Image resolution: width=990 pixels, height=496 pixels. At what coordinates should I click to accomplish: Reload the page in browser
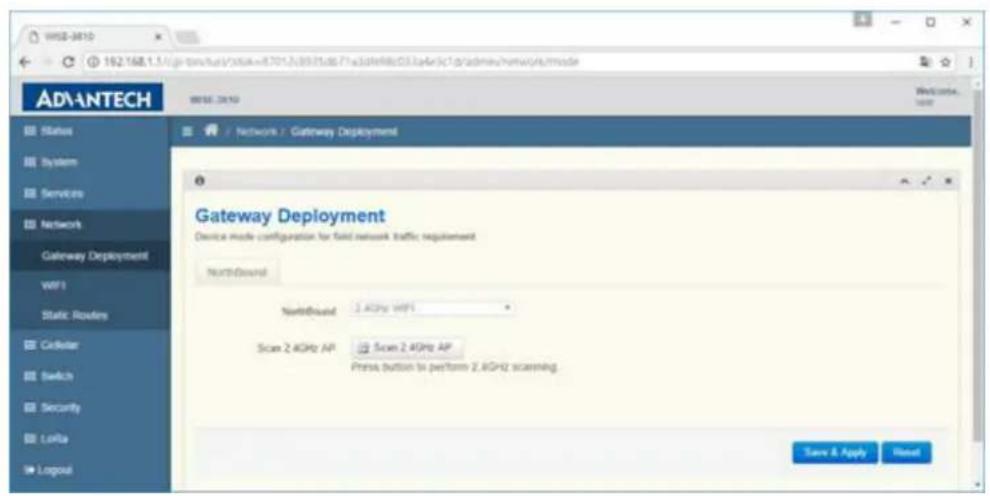coord(68,62)
